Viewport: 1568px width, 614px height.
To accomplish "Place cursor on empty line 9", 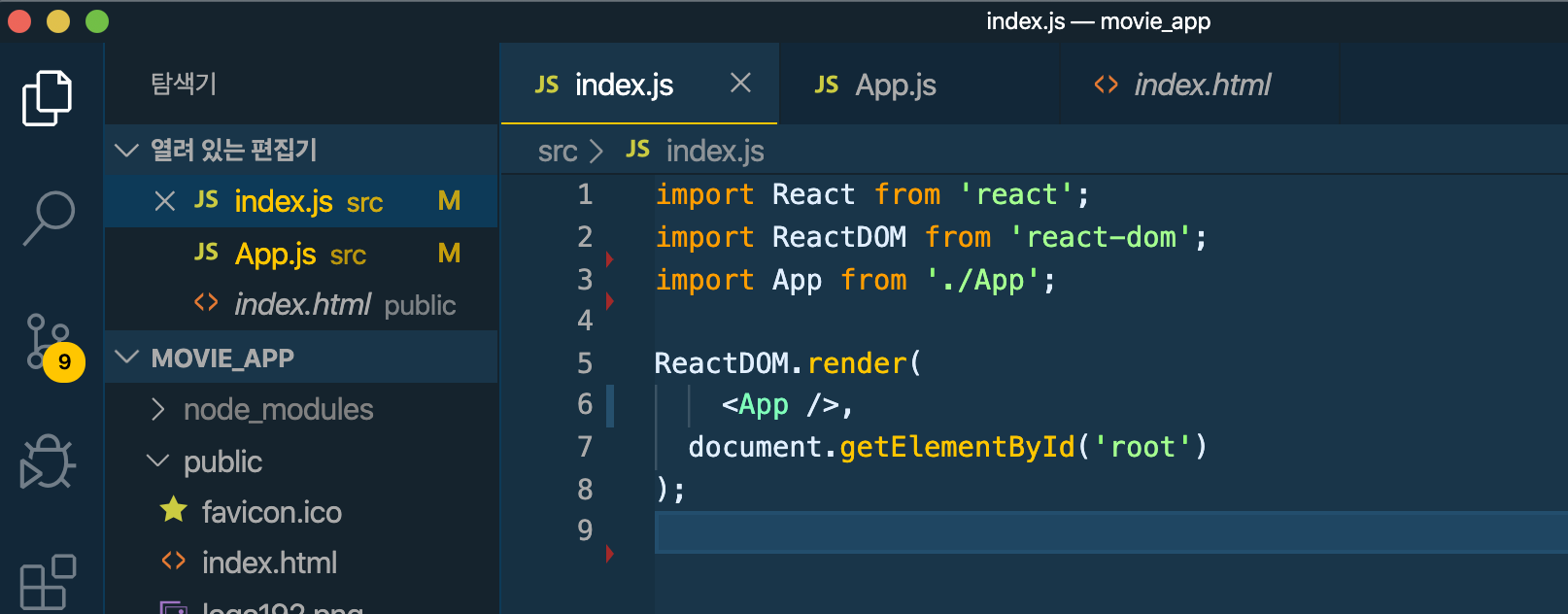I will 1111,532.
